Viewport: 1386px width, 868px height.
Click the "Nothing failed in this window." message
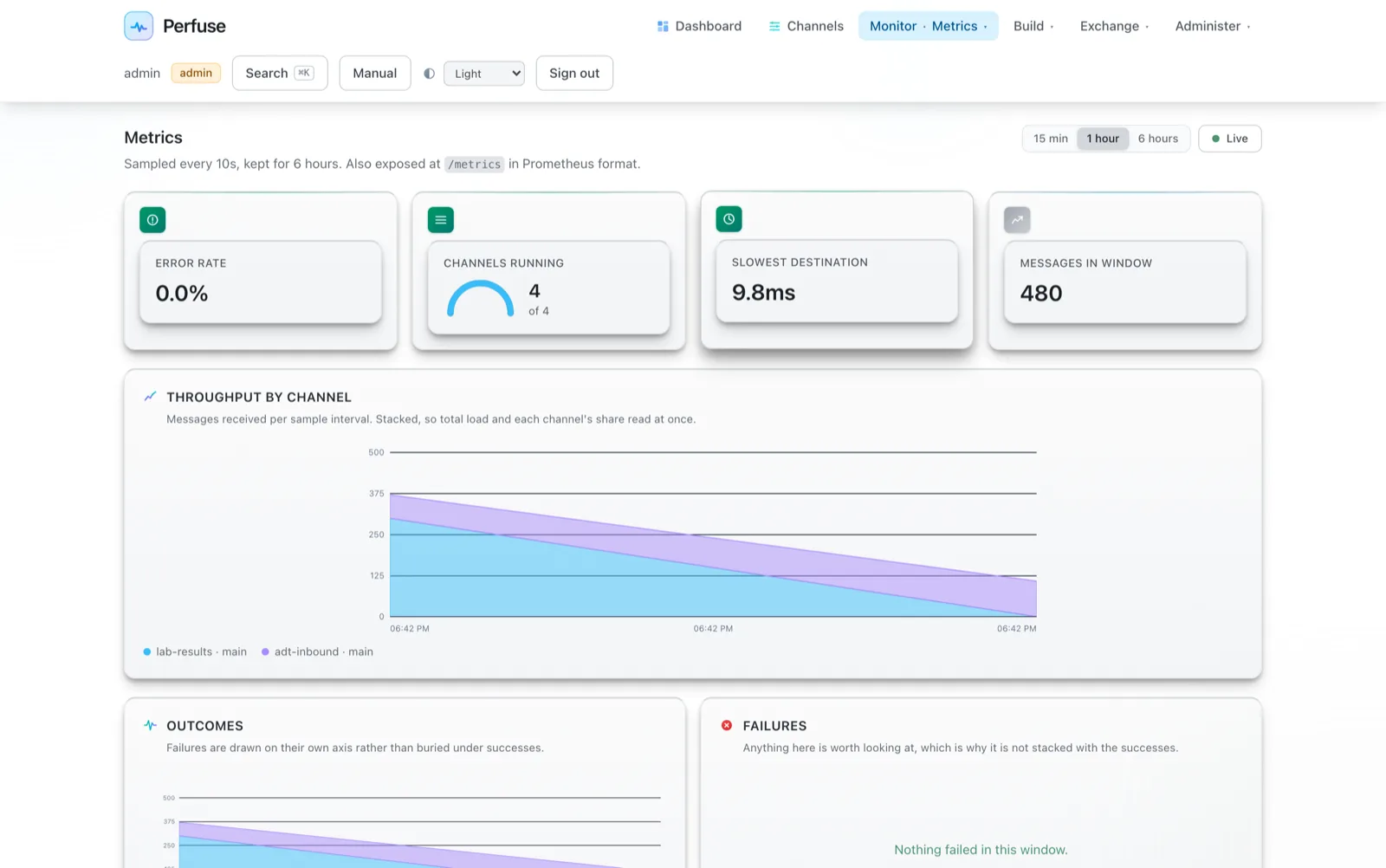[x=981, y=850]
